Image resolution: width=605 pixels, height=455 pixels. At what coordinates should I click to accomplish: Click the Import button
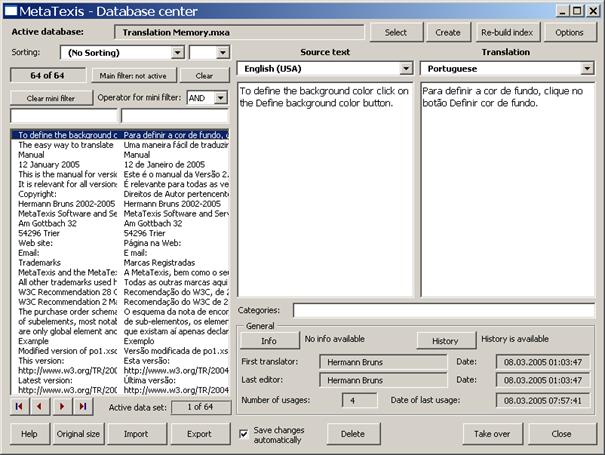(137, 434)
